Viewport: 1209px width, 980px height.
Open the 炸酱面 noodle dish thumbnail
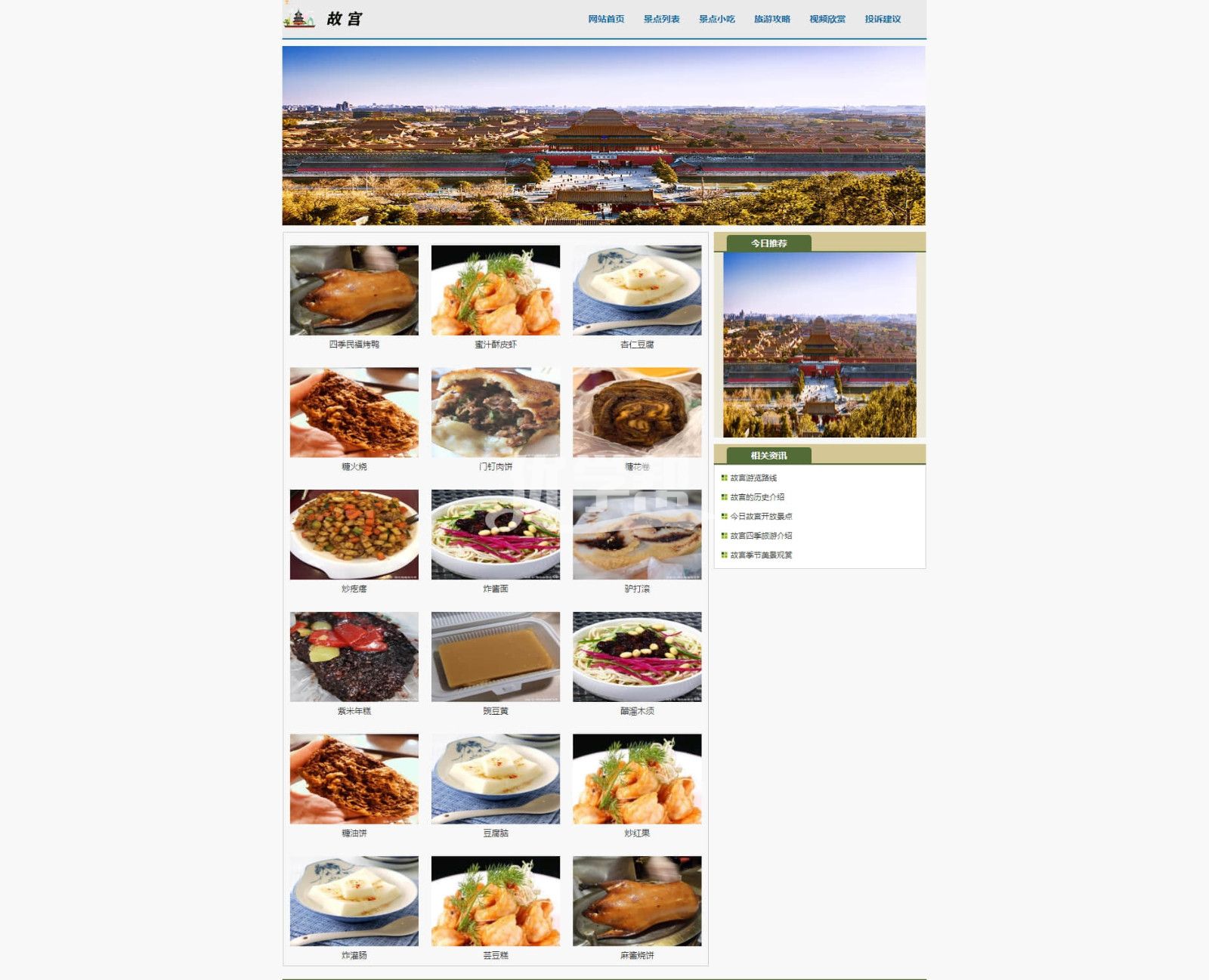(x=496, y=534)
